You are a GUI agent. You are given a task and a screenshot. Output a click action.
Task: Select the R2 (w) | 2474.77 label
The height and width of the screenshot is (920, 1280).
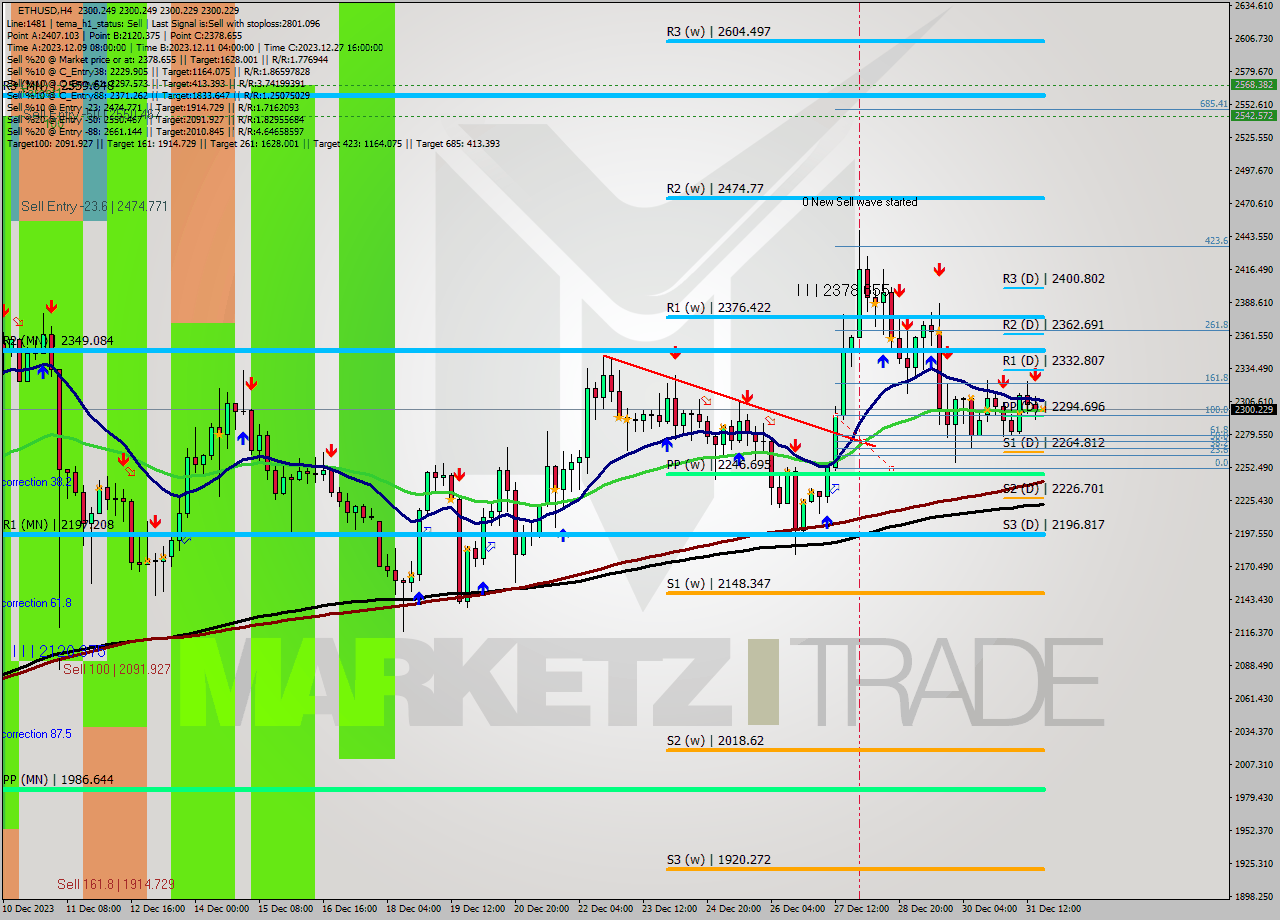[715, 188]
